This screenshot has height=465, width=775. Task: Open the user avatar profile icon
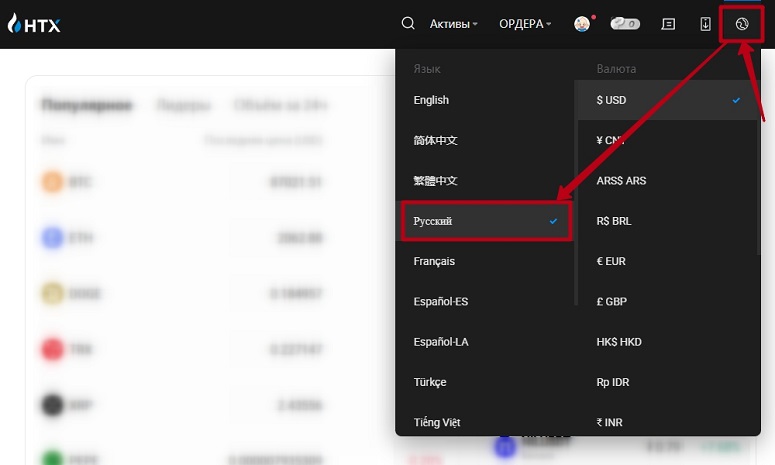click(582, 24)
